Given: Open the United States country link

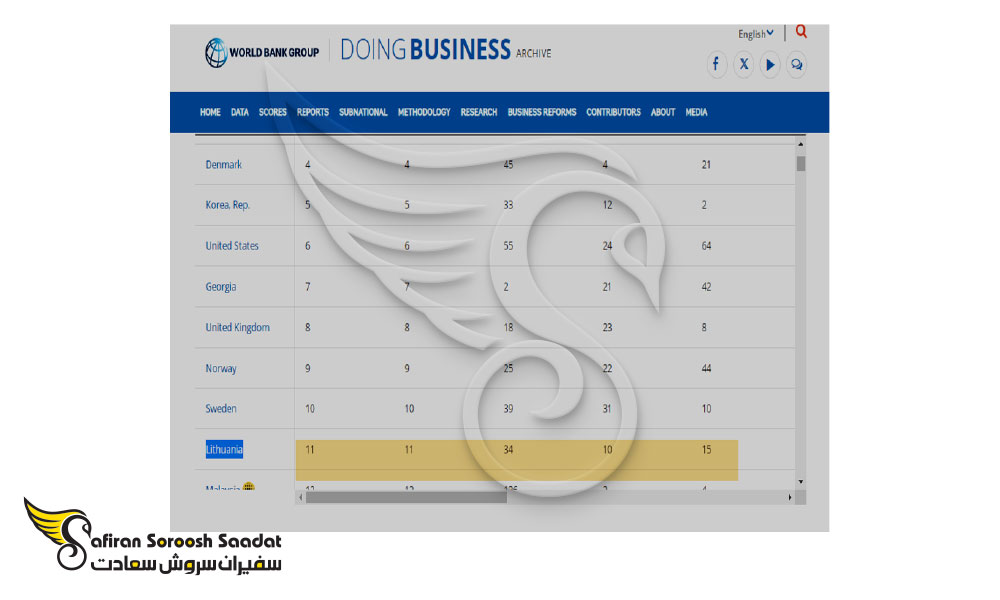Looking at the screenshot, I should pyautogui.click(x=232, y=245).
